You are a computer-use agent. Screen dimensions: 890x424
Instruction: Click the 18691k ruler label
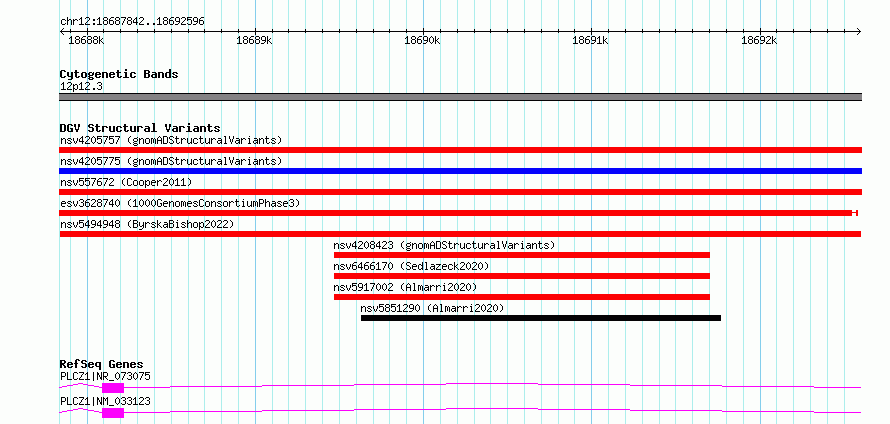pos(590,40)
